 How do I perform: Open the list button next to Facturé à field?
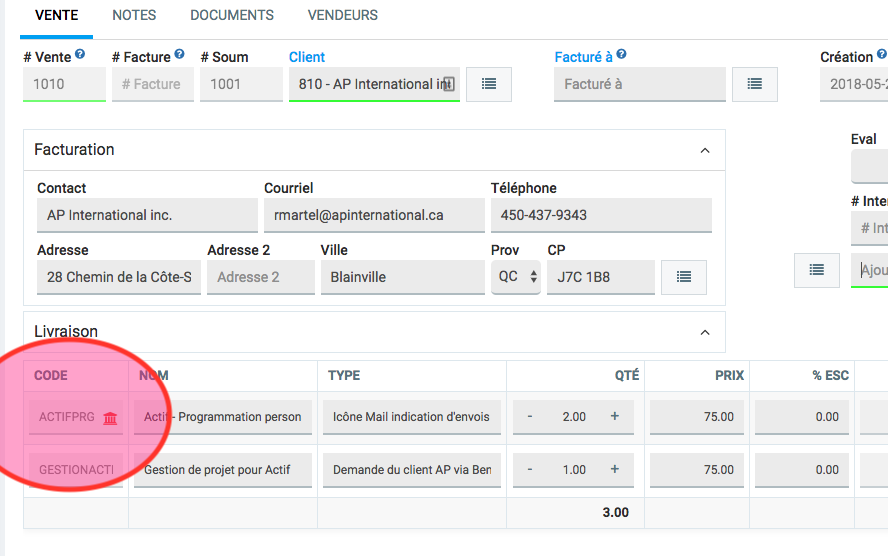[755, 85]
